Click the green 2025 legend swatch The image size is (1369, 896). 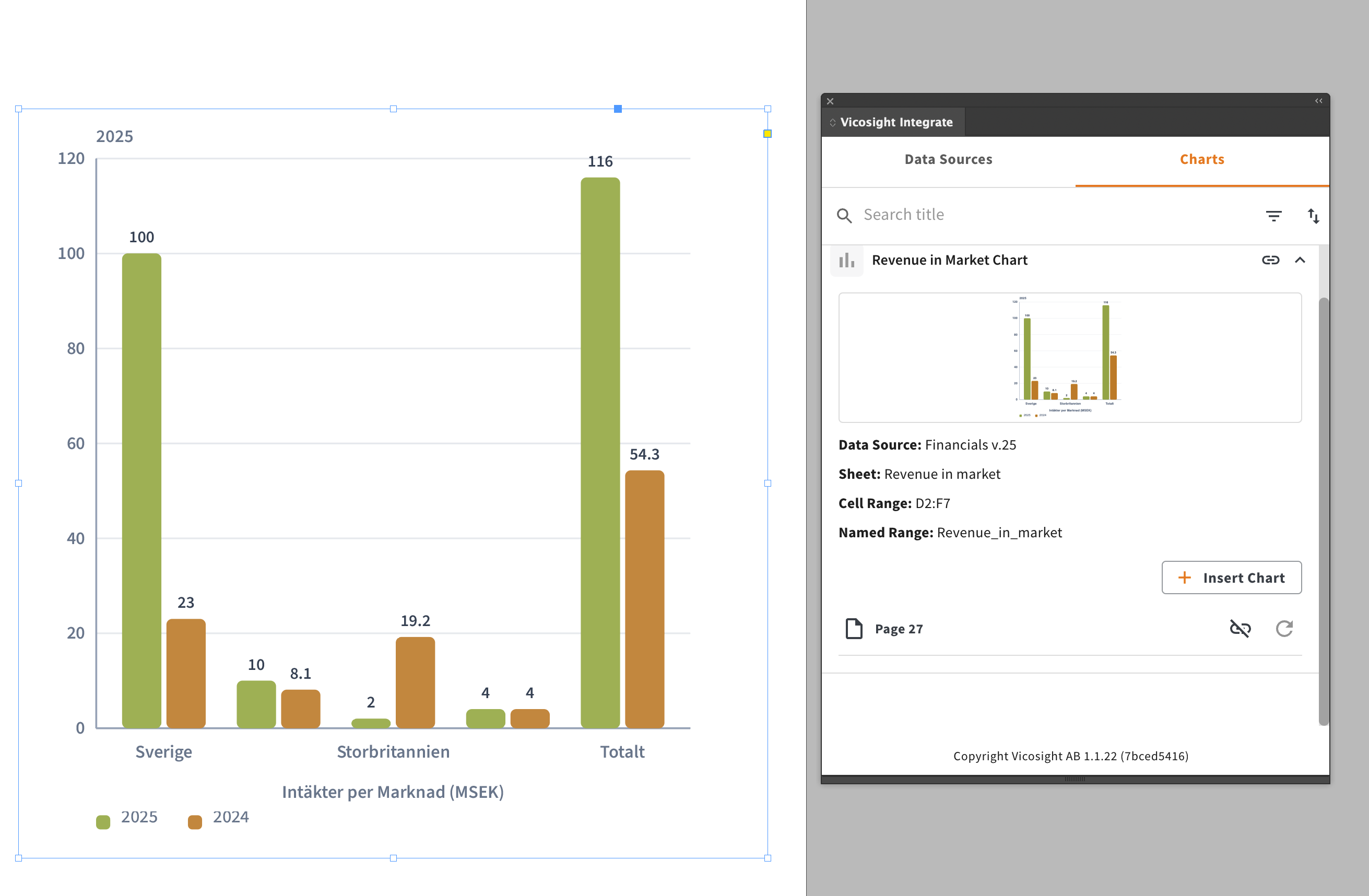103,822
